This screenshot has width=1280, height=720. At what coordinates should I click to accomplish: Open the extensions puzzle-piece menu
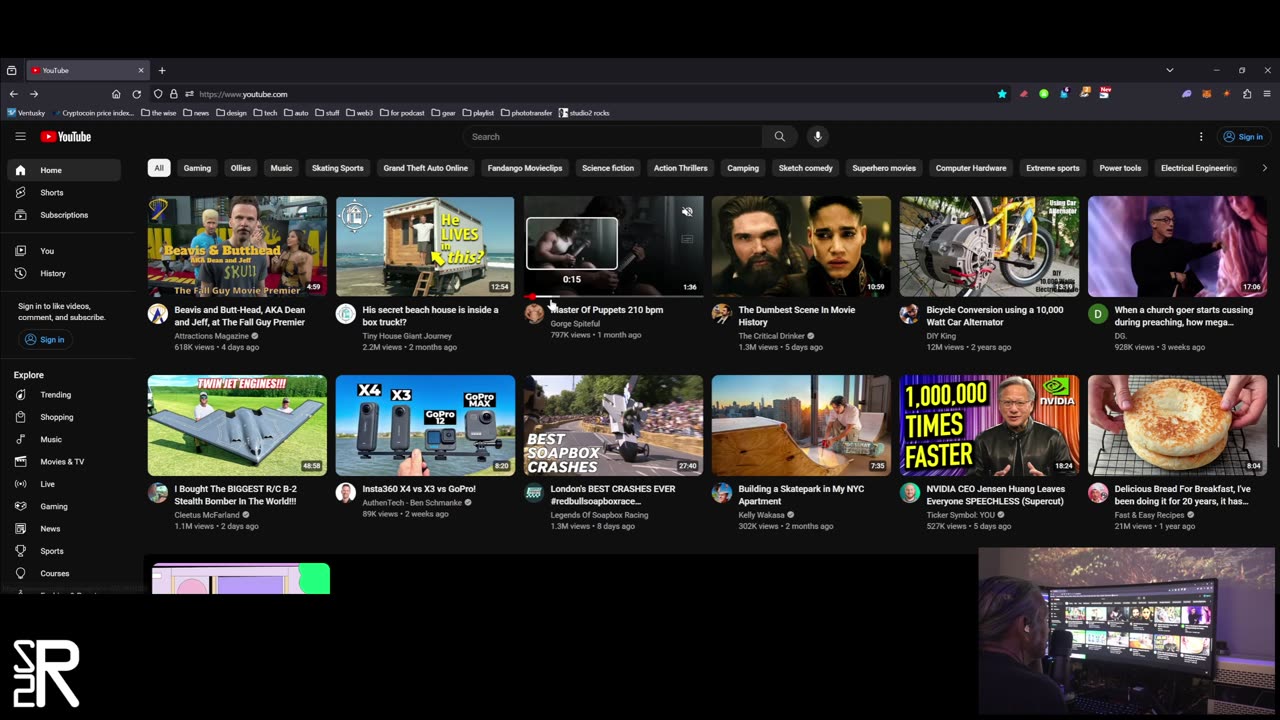[x=1247, y=94]
